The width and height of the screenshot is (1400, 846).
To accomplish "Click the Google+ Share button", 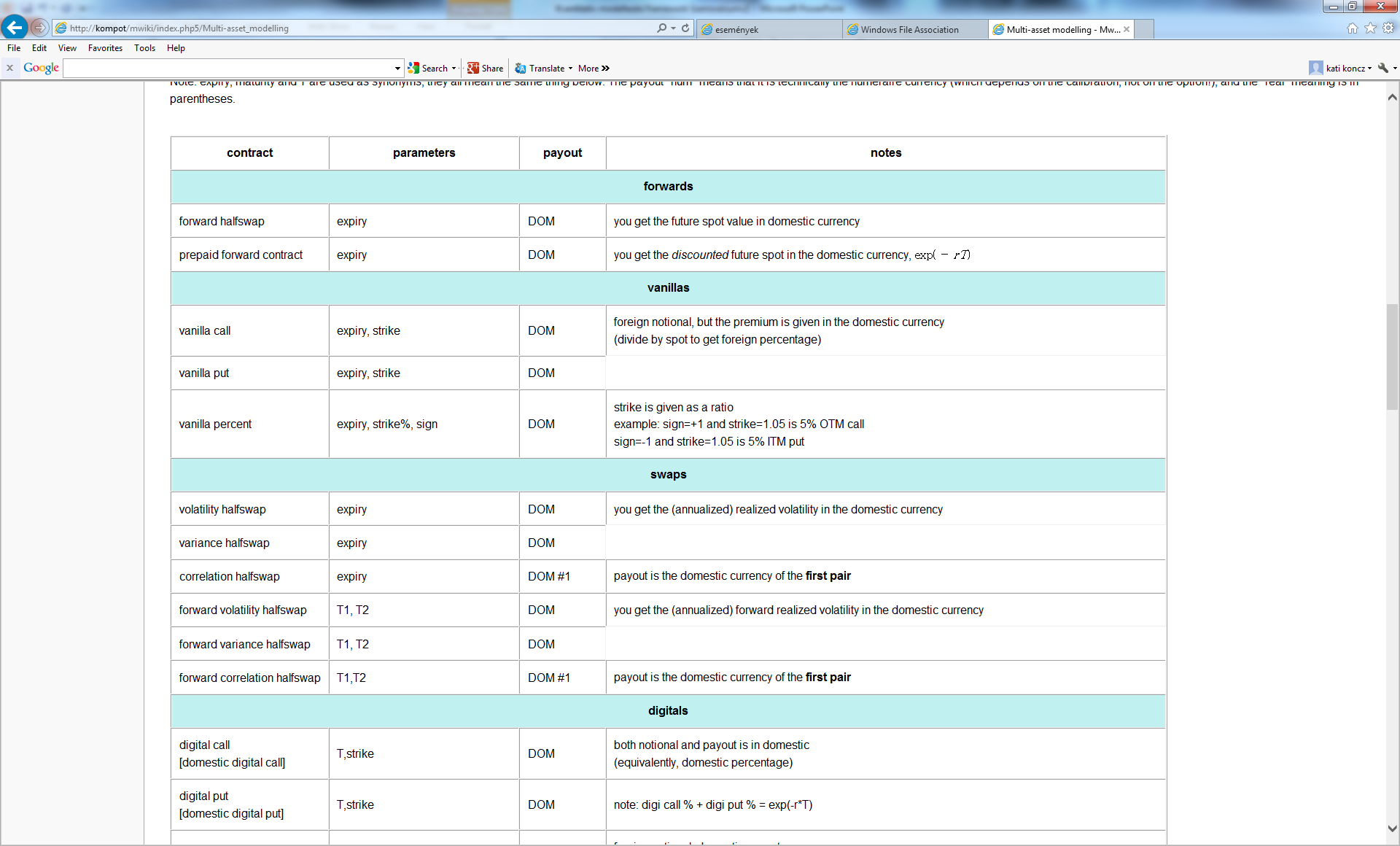I will pyautogui.click(x=486, y=68).
